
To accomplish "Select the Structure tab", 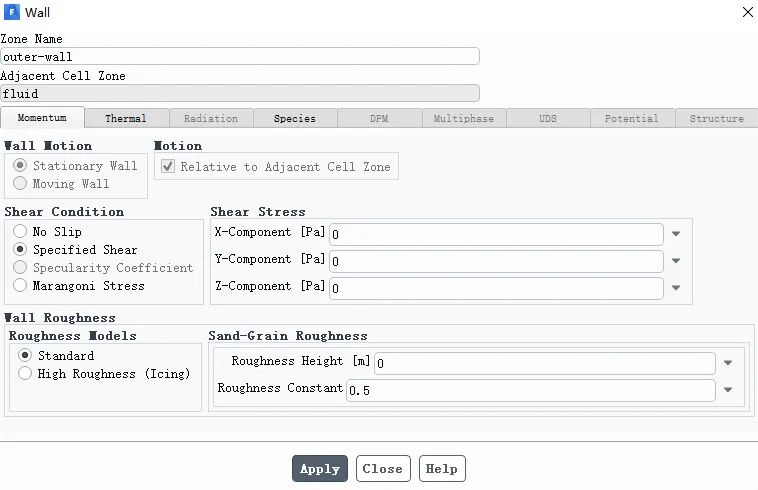I will point(717,118).
